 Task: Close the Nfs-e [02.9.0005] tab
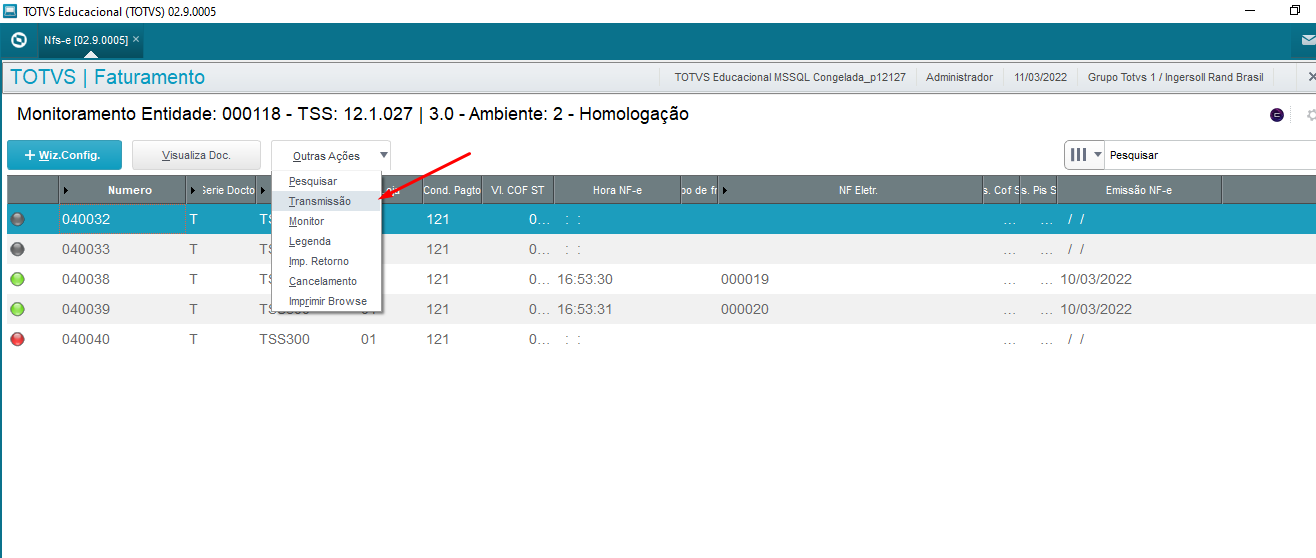coord(136,40)
